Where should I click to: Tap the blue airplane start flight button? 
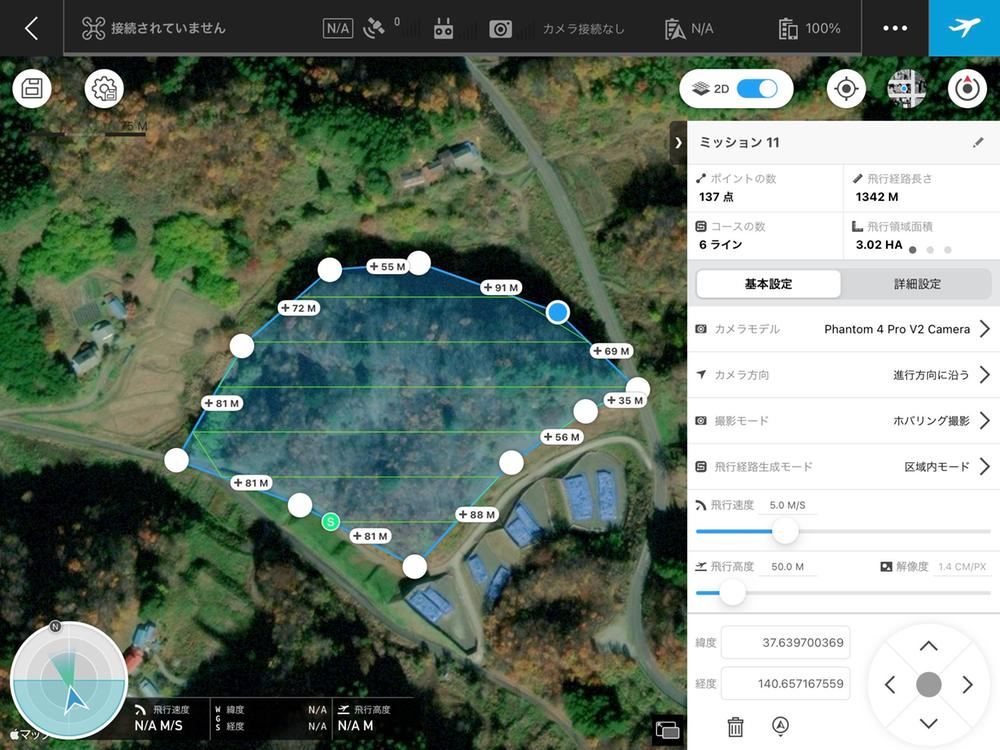tap(964, 28)
